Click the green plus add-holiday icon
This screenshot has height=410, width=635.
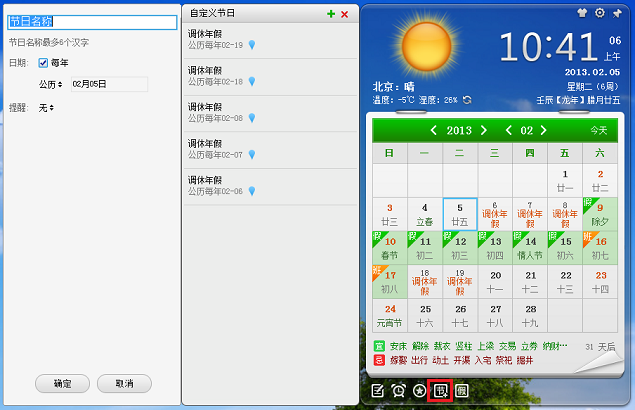pyautogui.click(x=331, y=14)
